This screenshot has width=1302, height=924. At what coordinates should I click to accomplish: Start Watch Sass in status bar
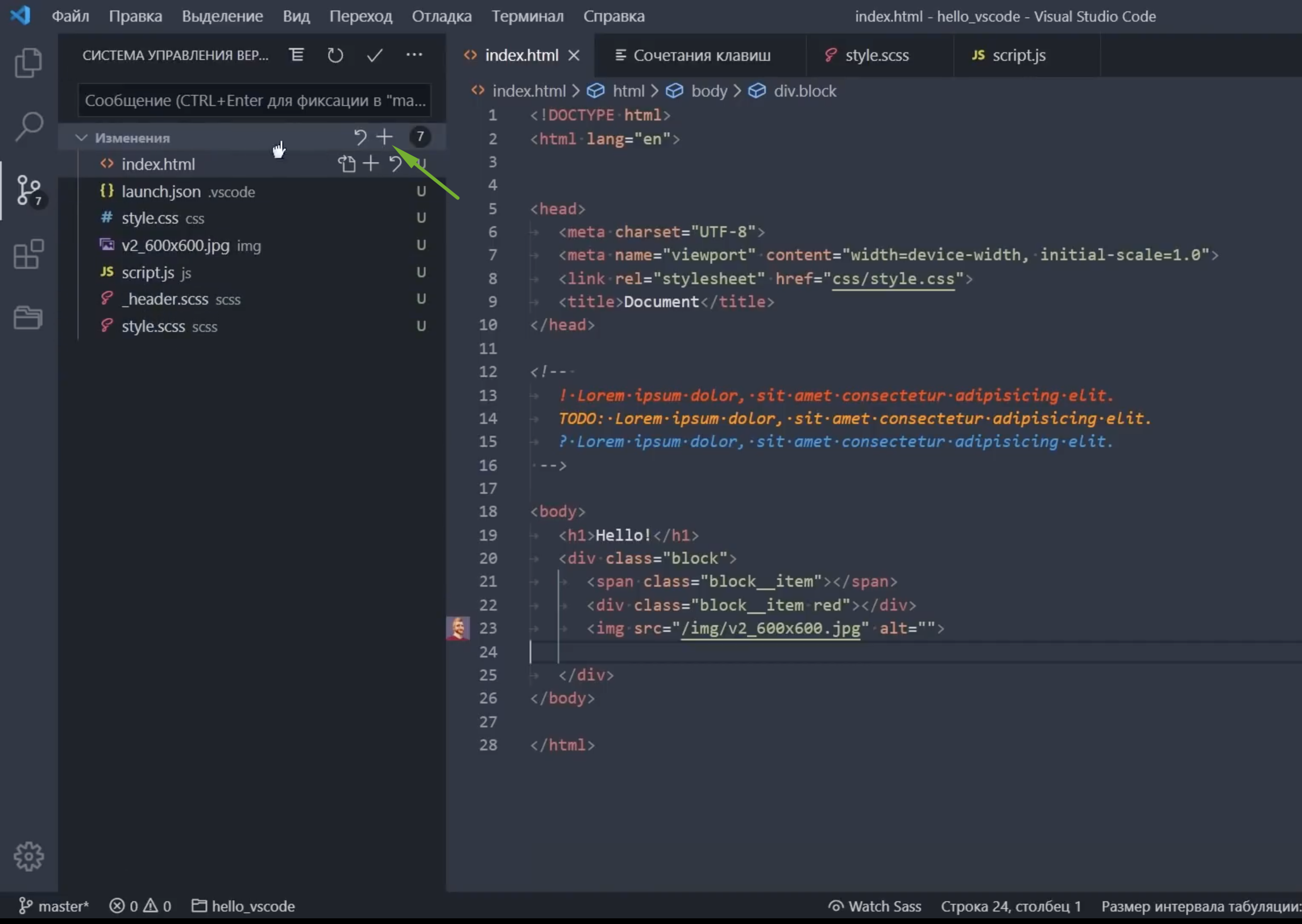(874, 906)
